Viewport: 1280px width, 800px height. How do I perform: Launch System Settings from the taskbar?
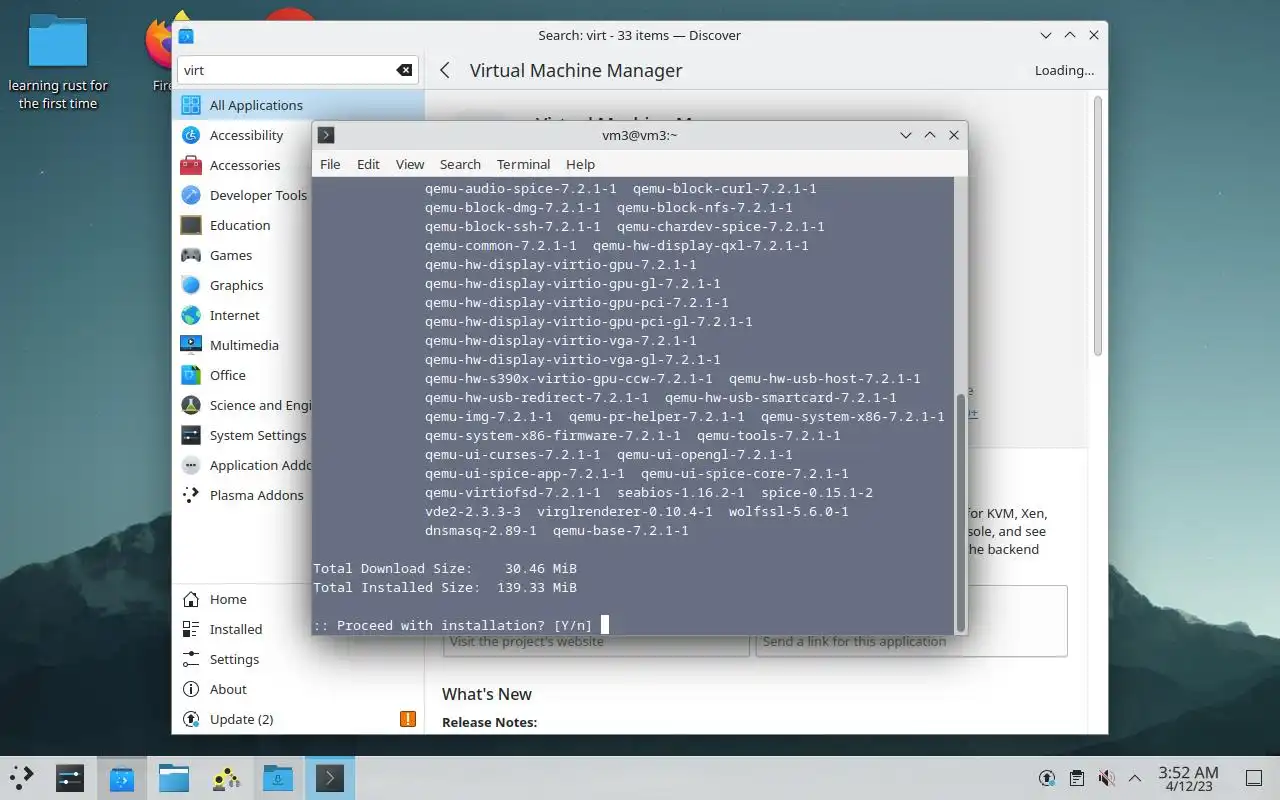[x=70, y=777]
